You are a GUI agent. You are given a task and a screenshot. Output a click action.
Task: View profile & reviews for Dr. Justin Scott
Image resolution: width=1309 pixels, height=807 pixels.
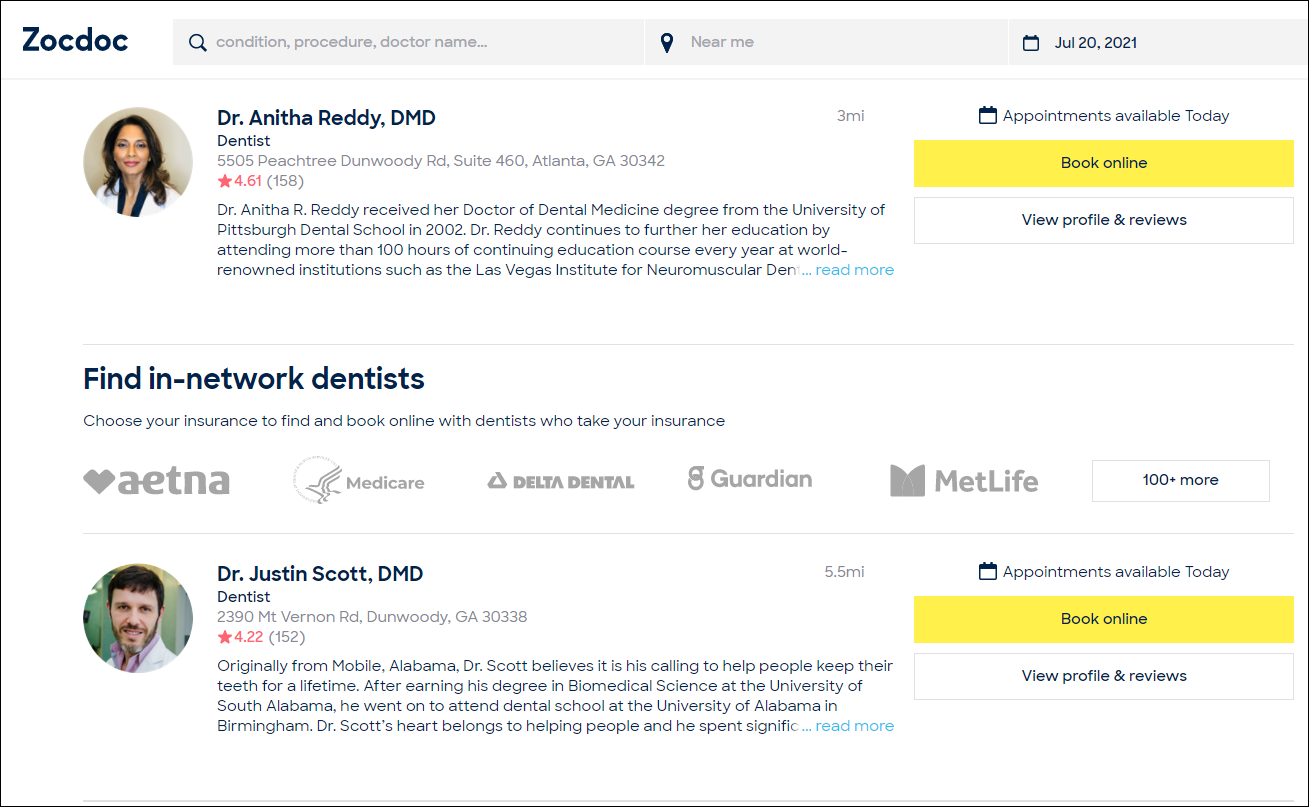tap(1104, 676)
